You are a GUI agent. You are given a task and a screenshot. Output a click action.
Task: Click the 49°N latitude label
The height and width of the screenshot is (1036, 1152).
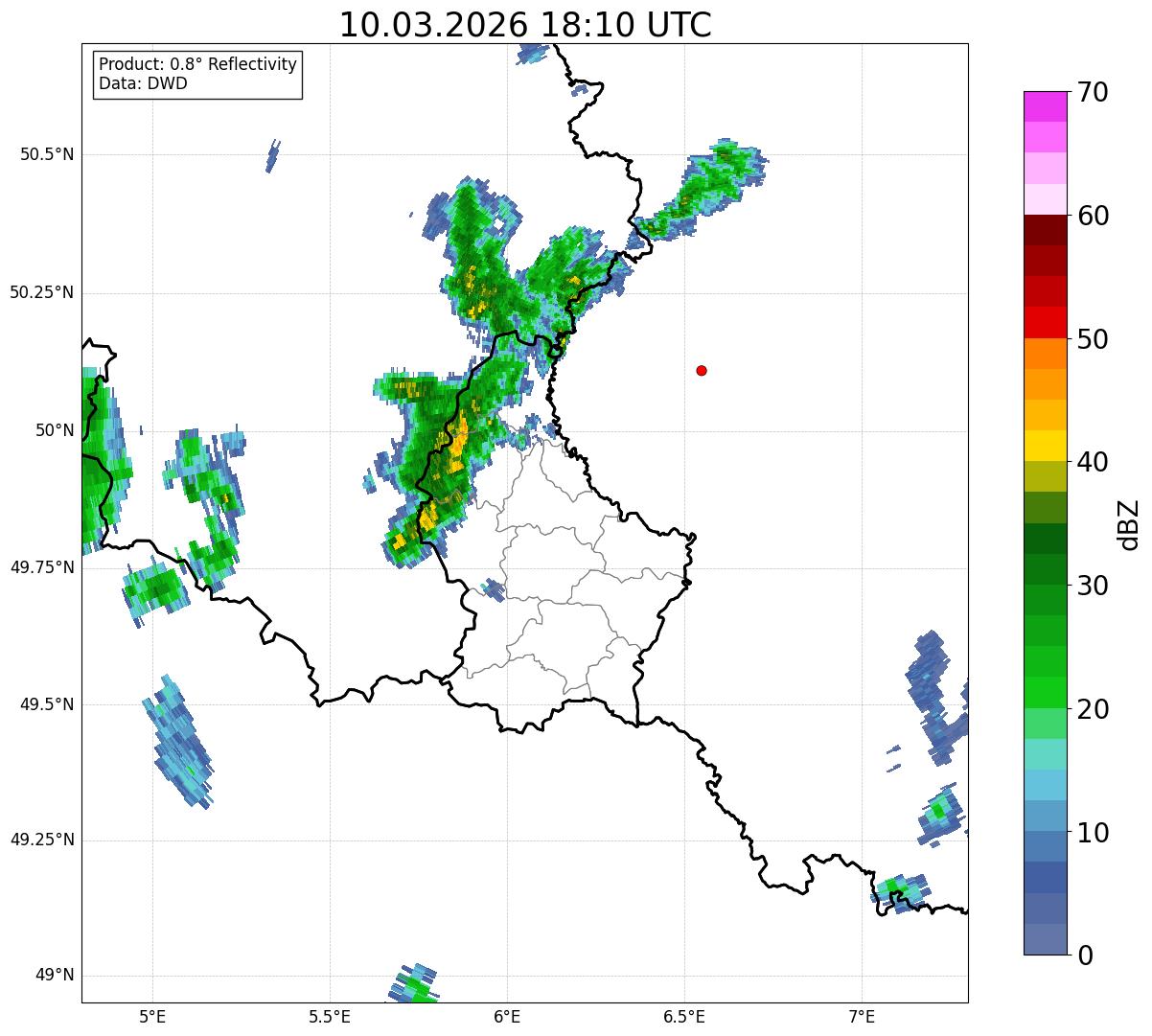[x=54, y=975]
